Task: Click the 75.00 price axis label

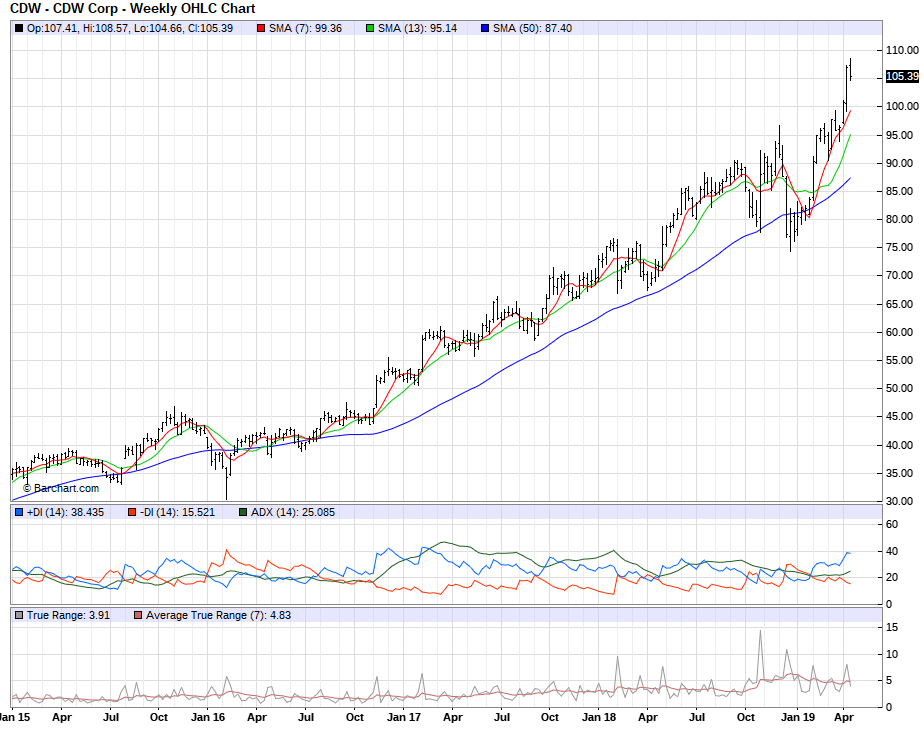Action: click(x=900, y=248)
